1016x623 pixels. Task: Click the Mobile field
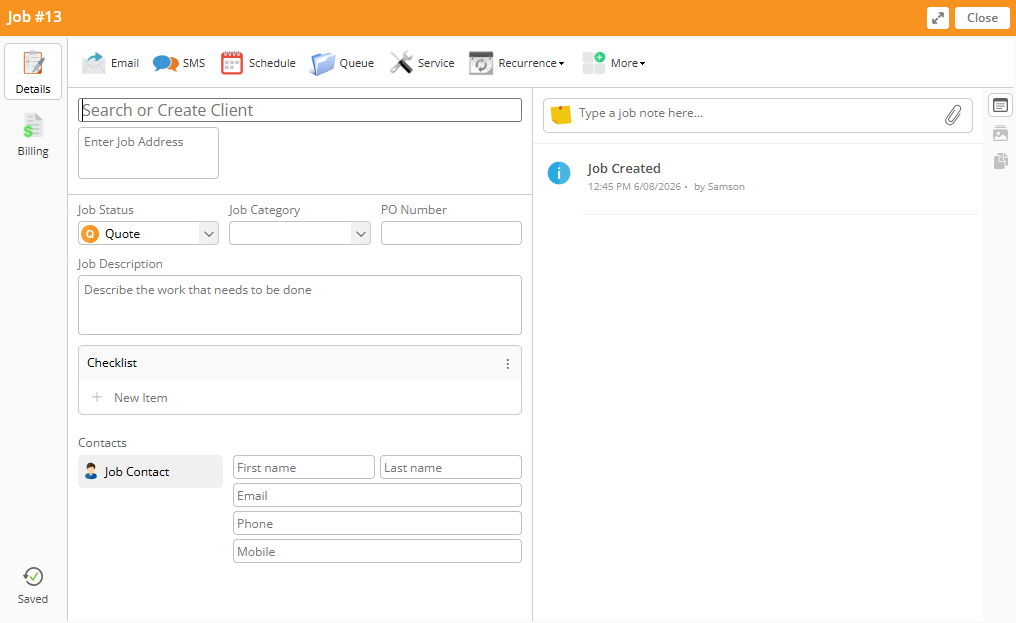(377, 551)
